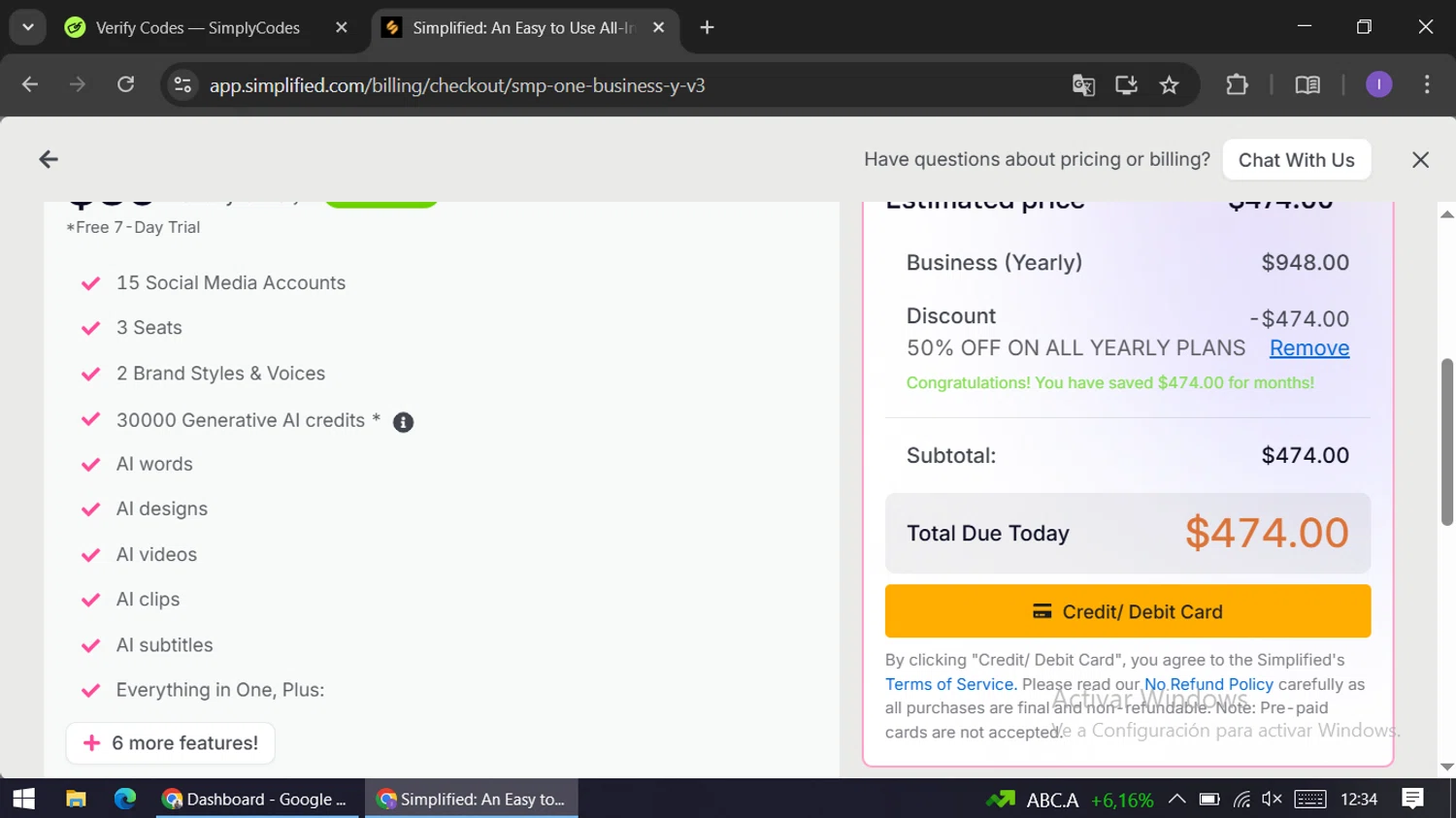Go back using the checkout back arrow
Image resolution: width=1456 pixels, height=818 pixels.
[x=49, y=159]
